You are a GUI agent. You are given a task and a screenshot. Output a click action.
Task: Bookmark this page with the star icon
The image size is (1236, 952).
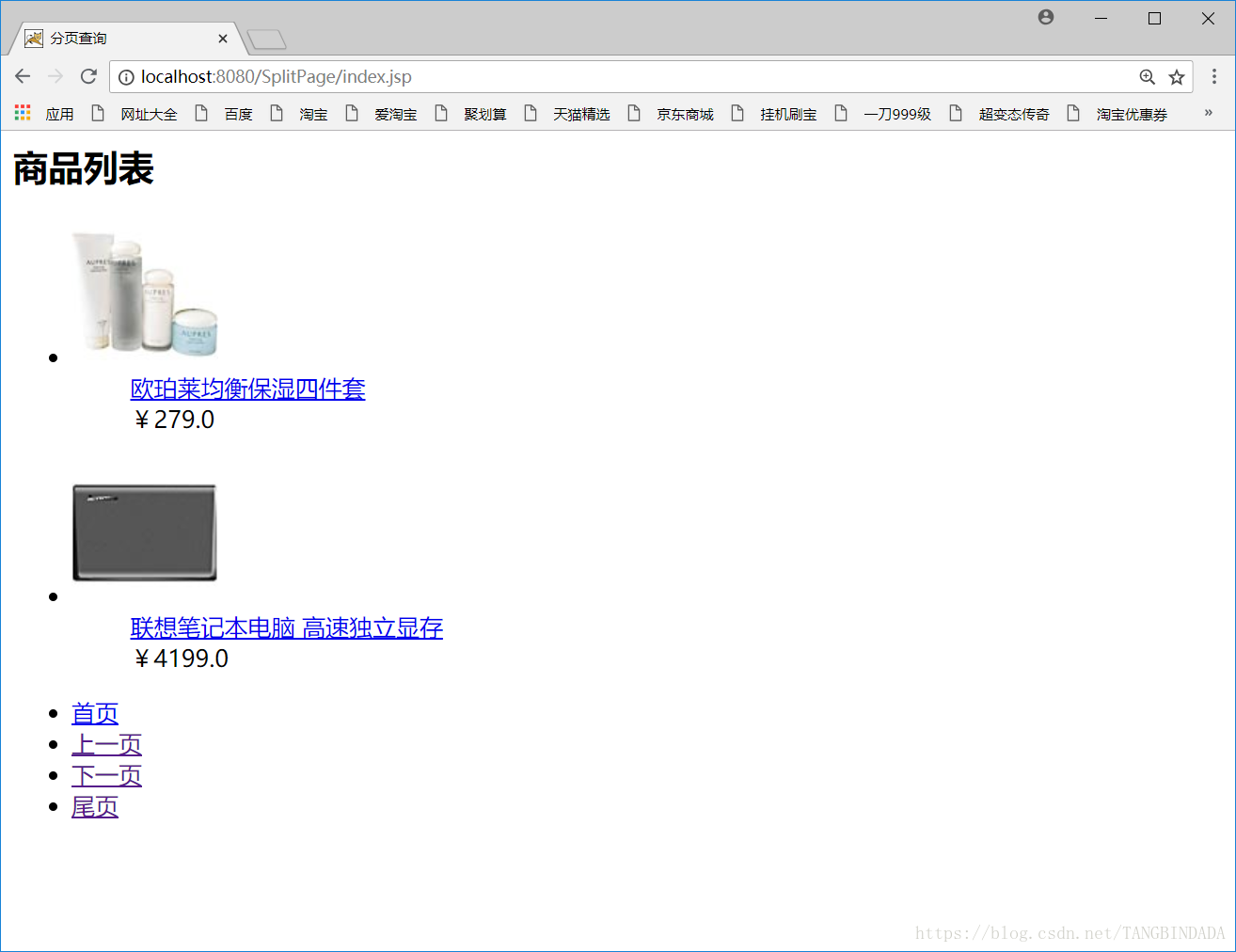pos(1176,77)
